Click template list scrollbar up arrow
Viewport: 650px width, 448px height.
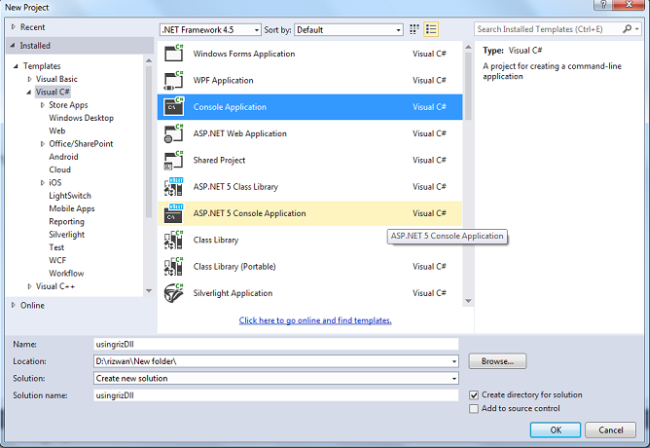pyautogui.click(x=468, y=47)
